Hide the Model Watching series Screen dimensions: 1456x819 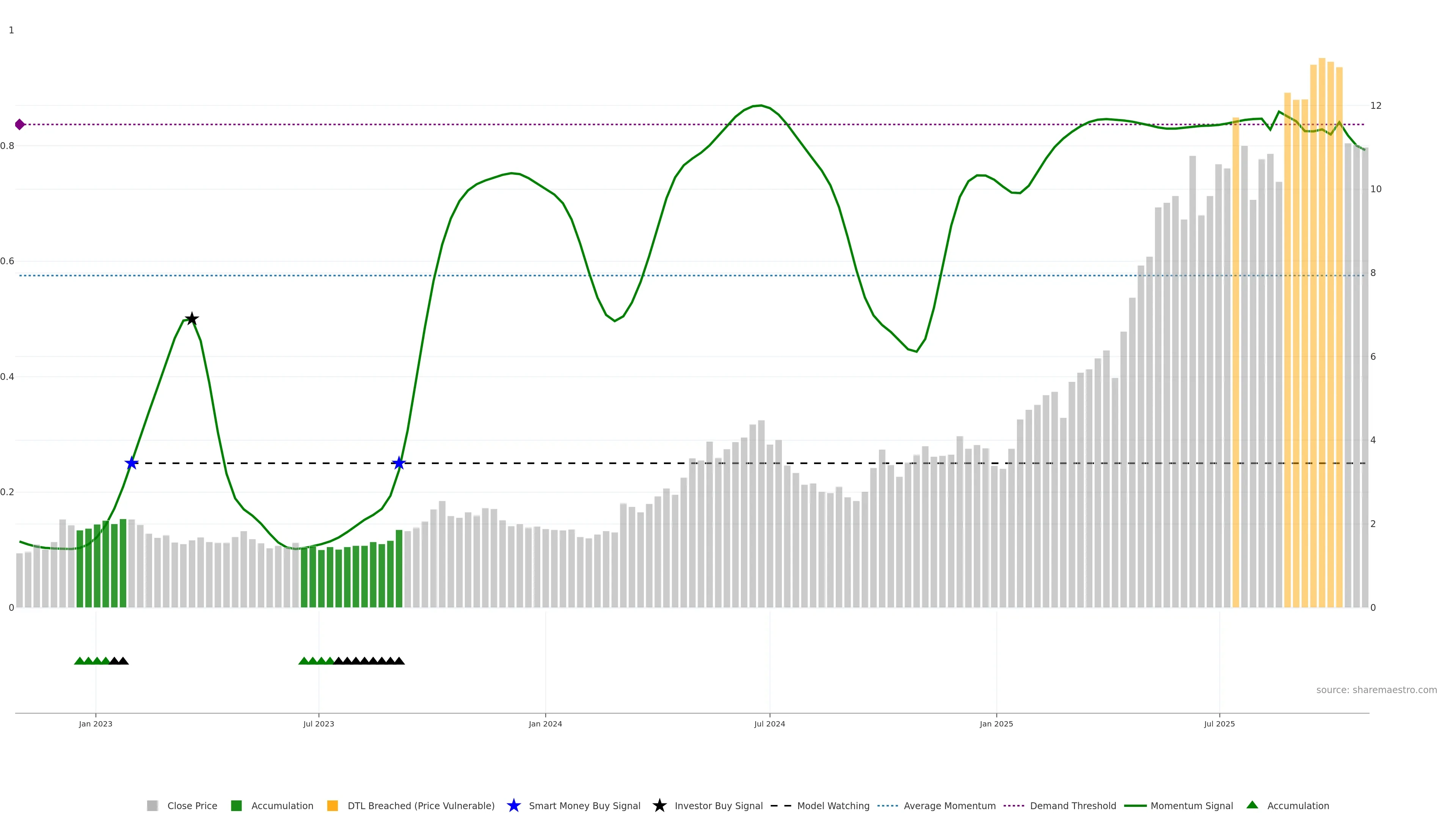coord(833,805)
